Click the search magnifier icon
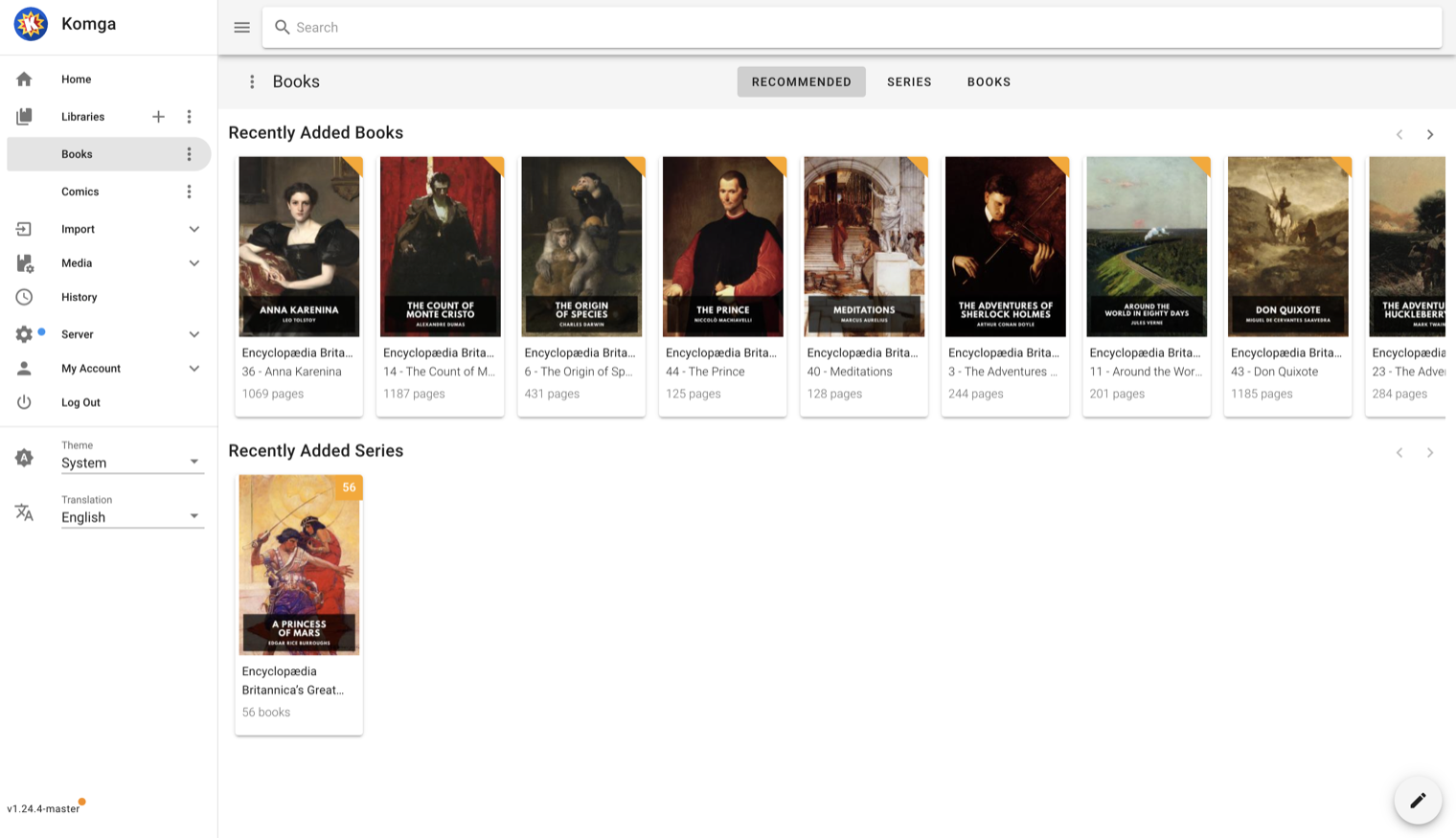The width and height of the screenshot is (1456, 838). (282, 27)
